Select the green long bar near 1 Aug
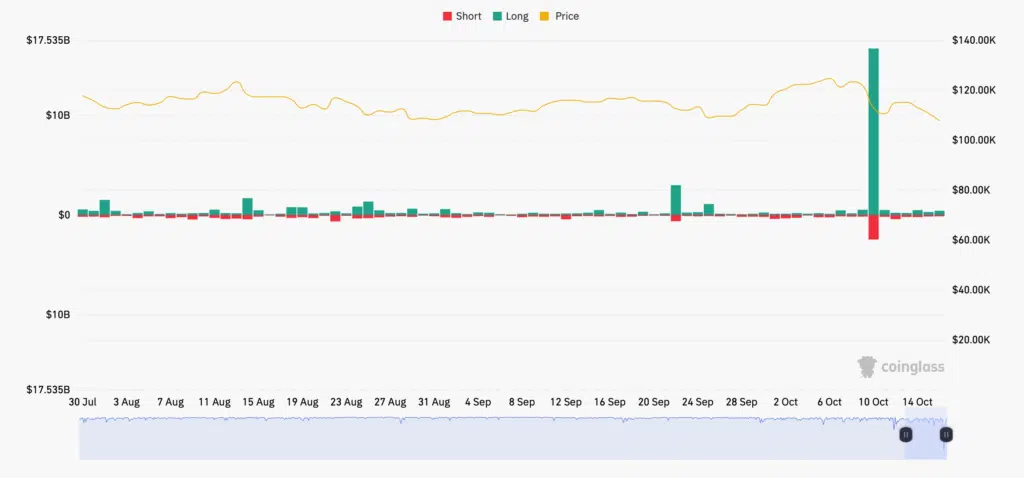The image size is (1024, 478). (105, 206)
